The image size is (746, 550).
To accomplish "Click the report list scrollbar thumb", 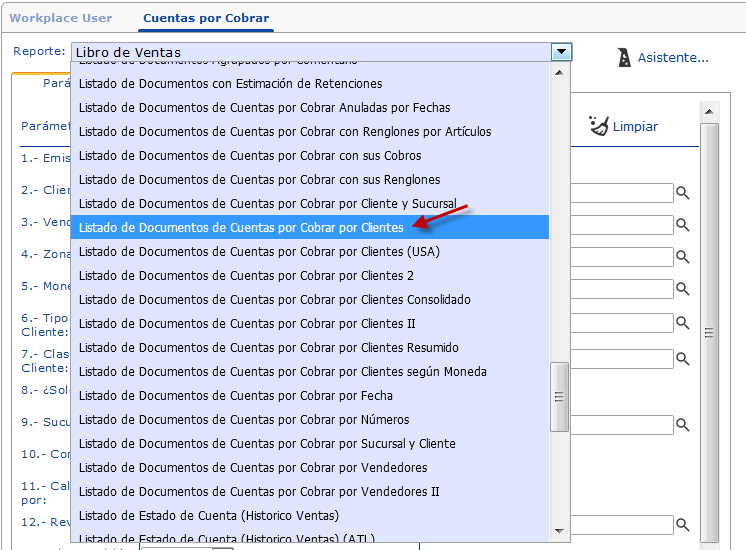I will [560, 397].
